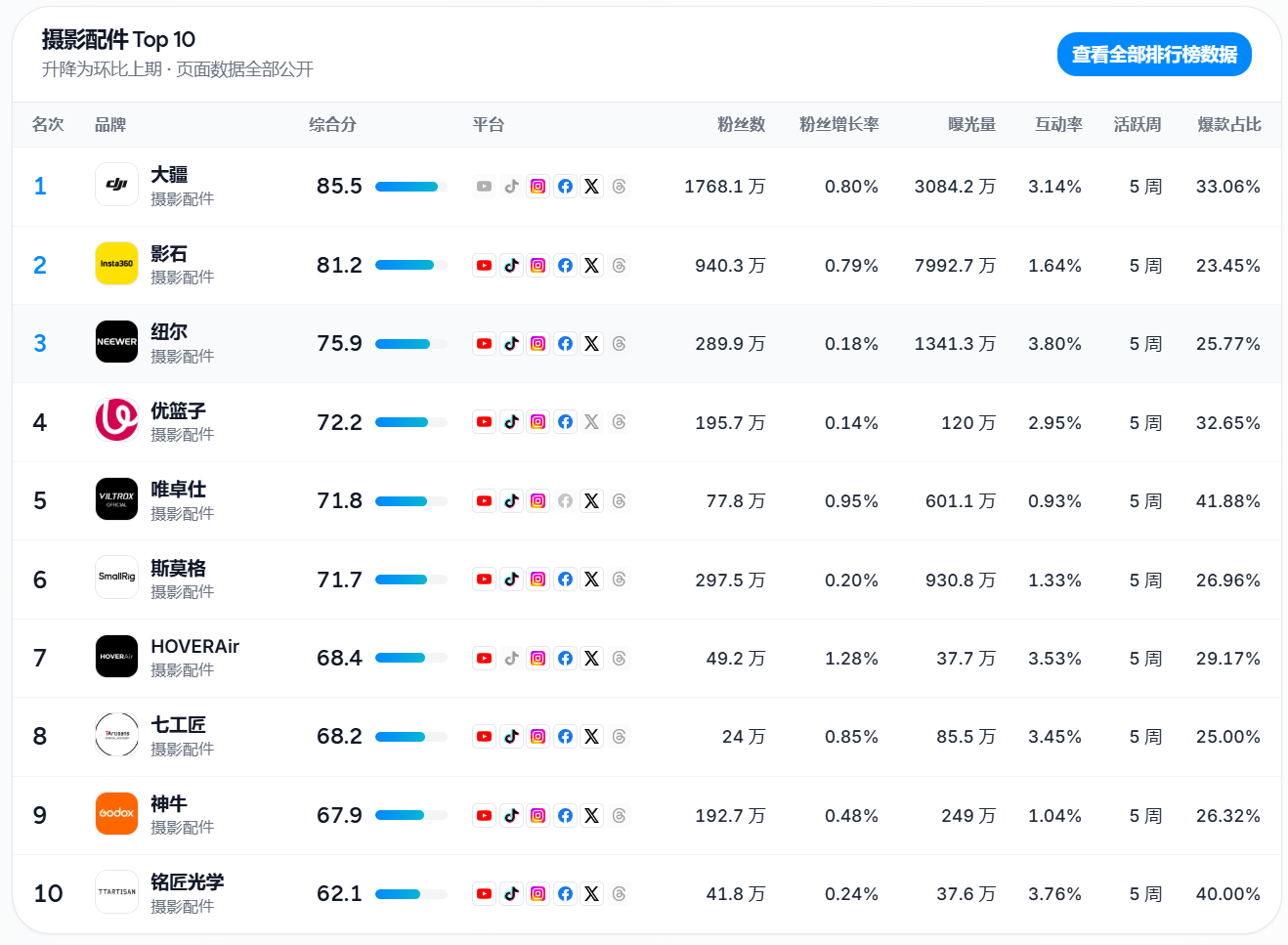1288x945 pixels.
Task: Open 铭匠光学 Threads platform icon
Action: (619, 894)
